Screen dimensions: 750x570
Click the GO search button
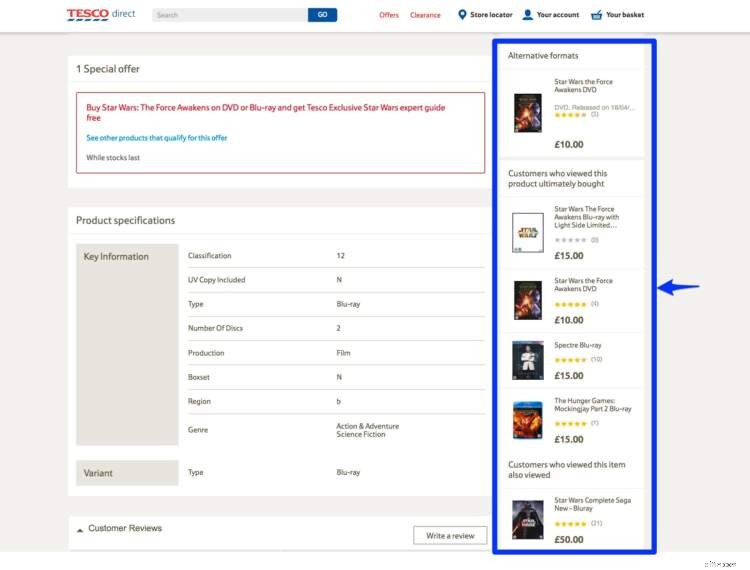click(x=322, y=15)
